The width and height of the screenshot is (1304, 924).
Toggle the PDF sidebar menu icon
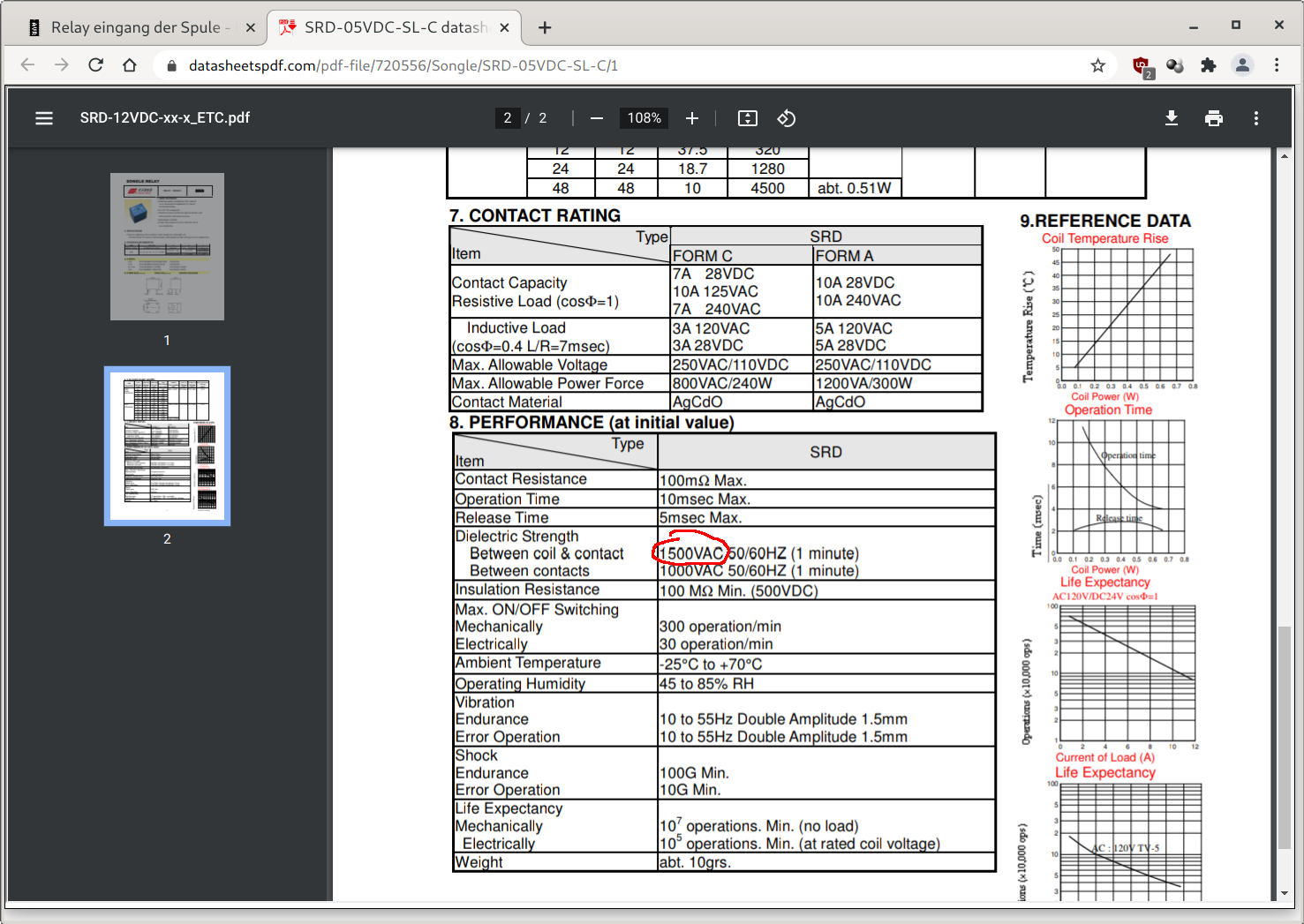(x=44, y=118)
